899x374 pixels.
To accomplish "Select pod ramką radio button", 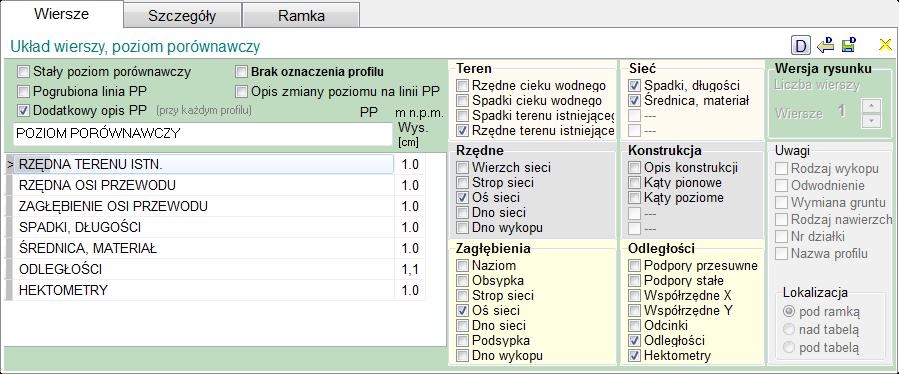I will [x=789, y=311].
